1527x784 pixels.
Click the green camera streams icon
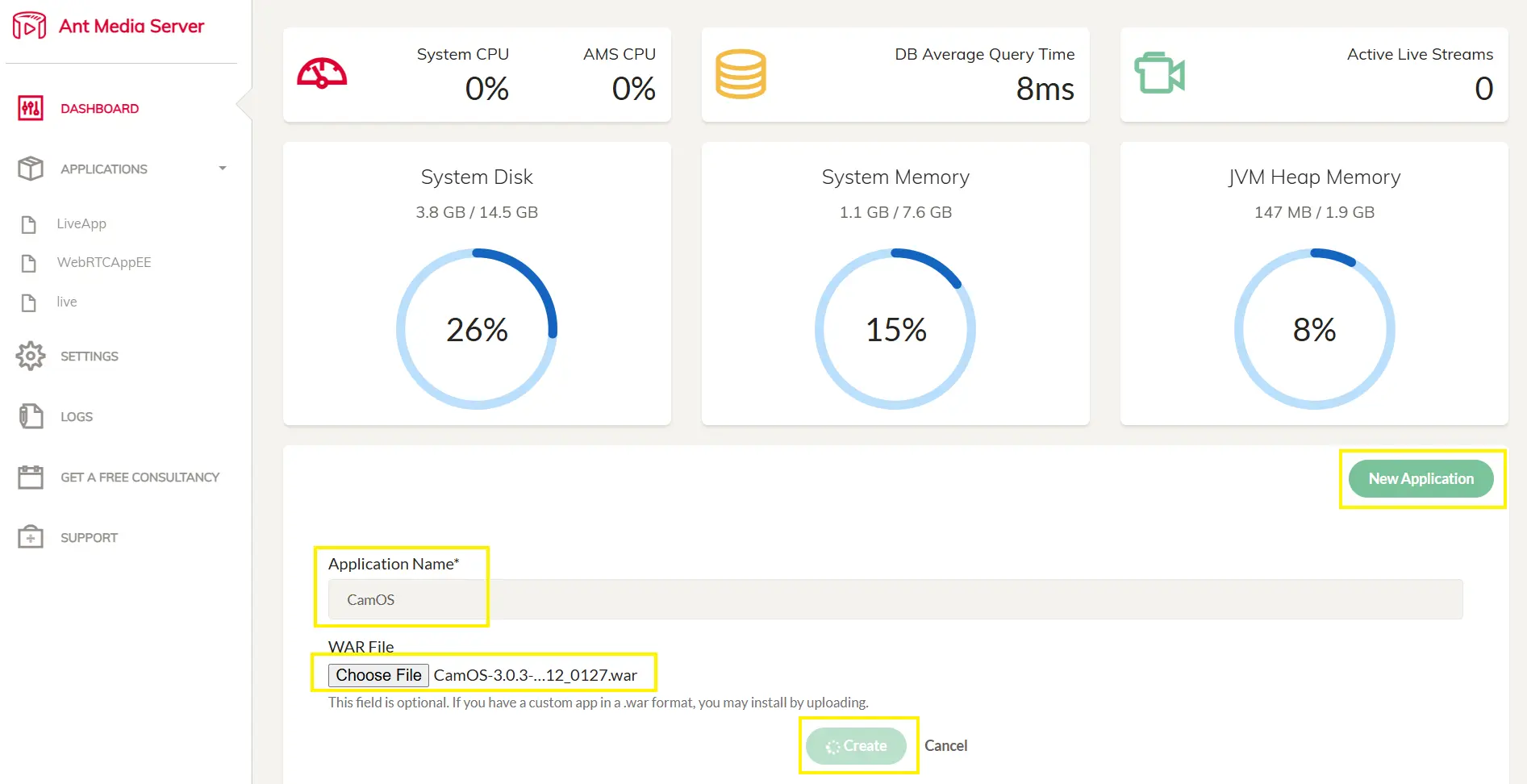1159,73
